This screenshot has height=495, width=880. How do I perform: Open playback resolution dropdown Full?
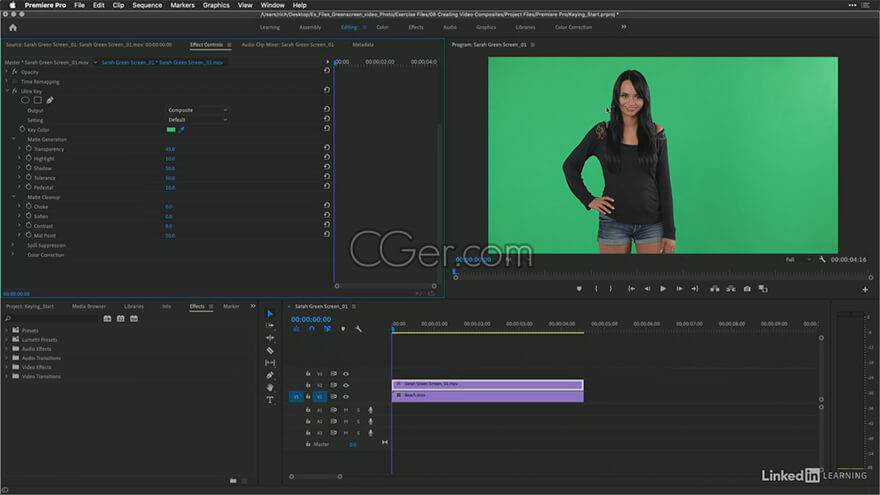(798, 259)
